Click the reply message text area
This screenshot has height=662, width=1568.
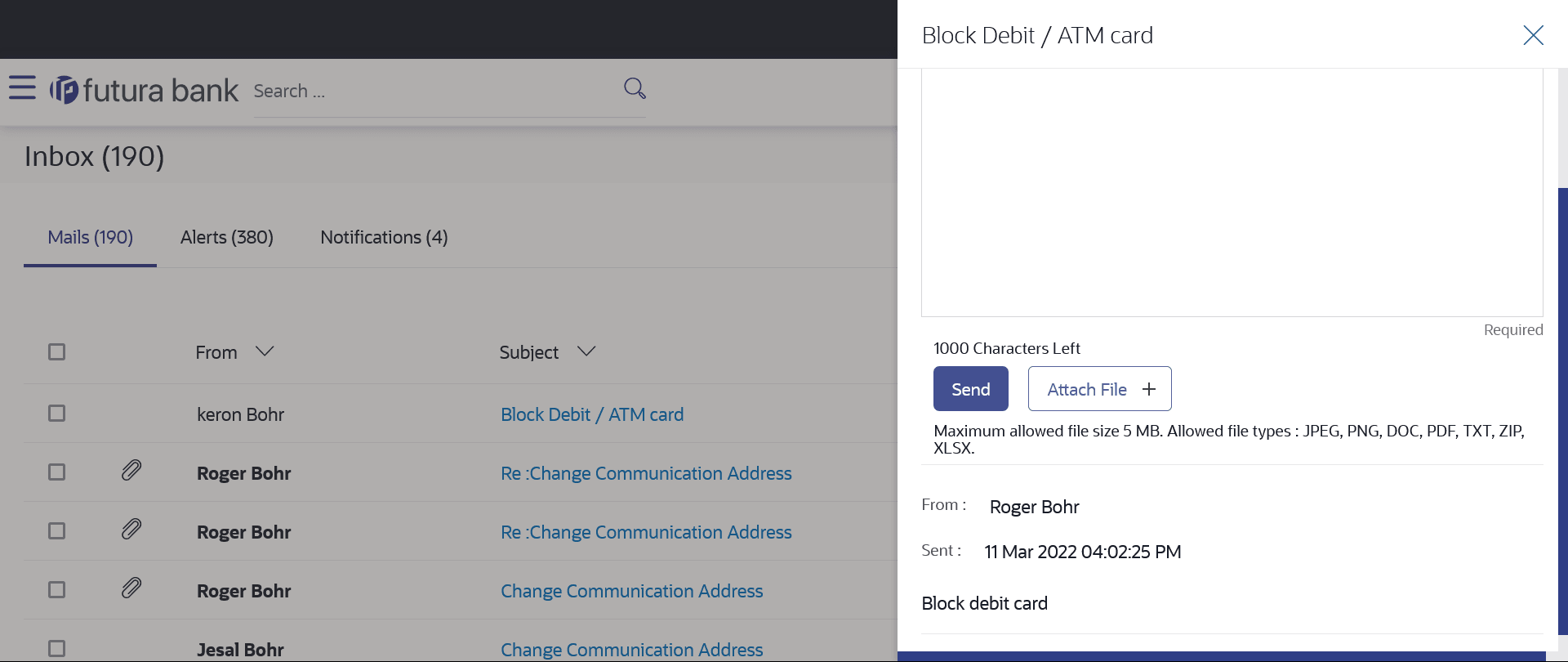(1232, 192)
